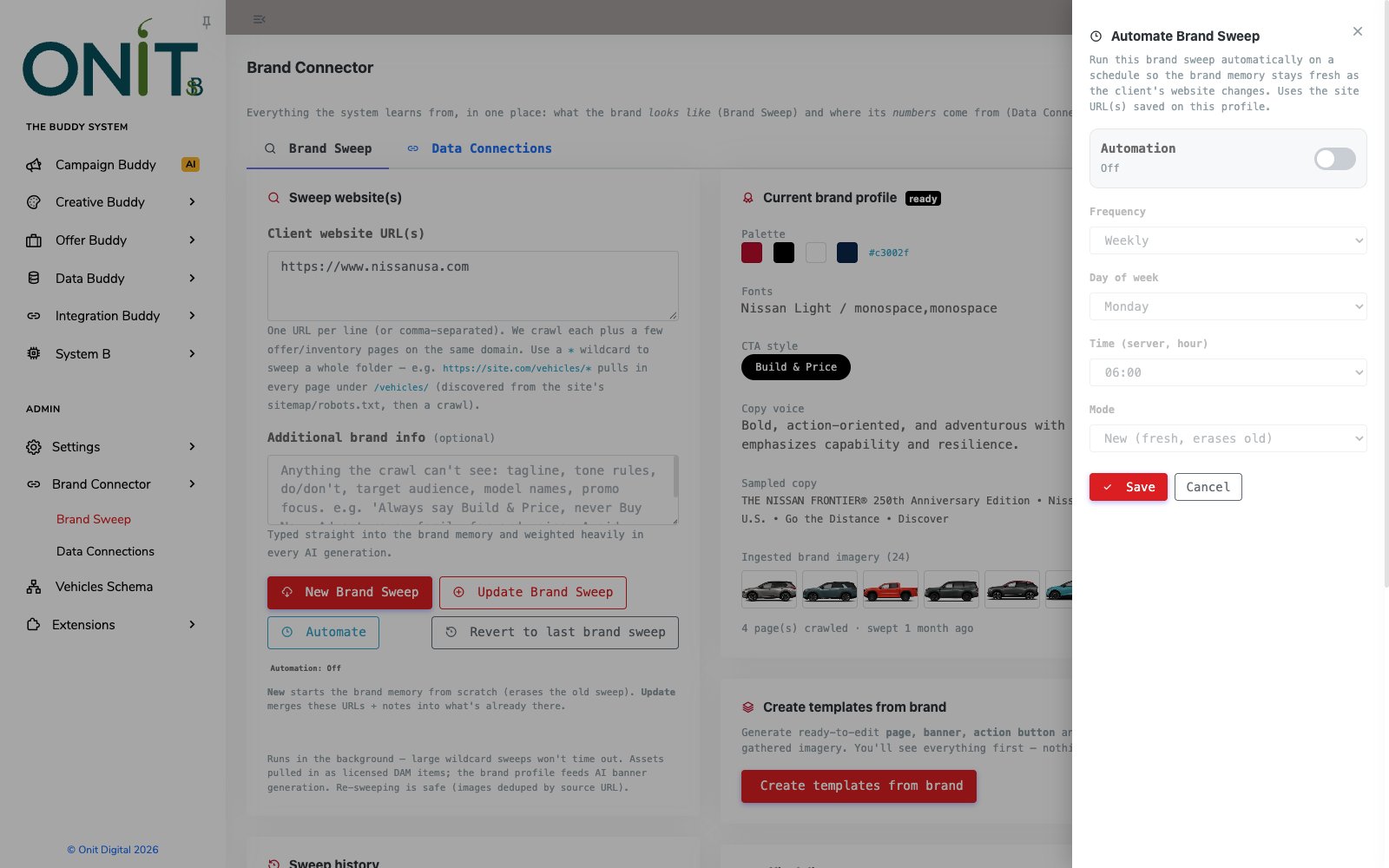Image resolution: width=1389 pixels, height=868 pixels.
Task: Select the red palette swatch
Action: [752, 253]
